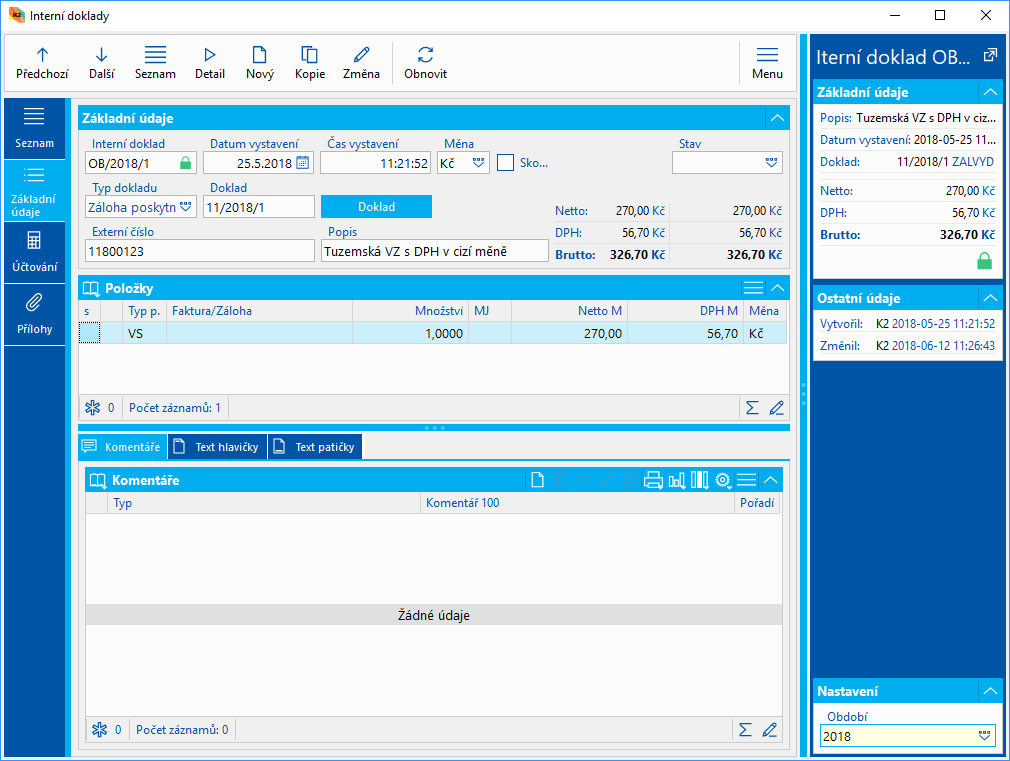
Task: Click the Kopie copy icon
Action: [x=309, y=55]
